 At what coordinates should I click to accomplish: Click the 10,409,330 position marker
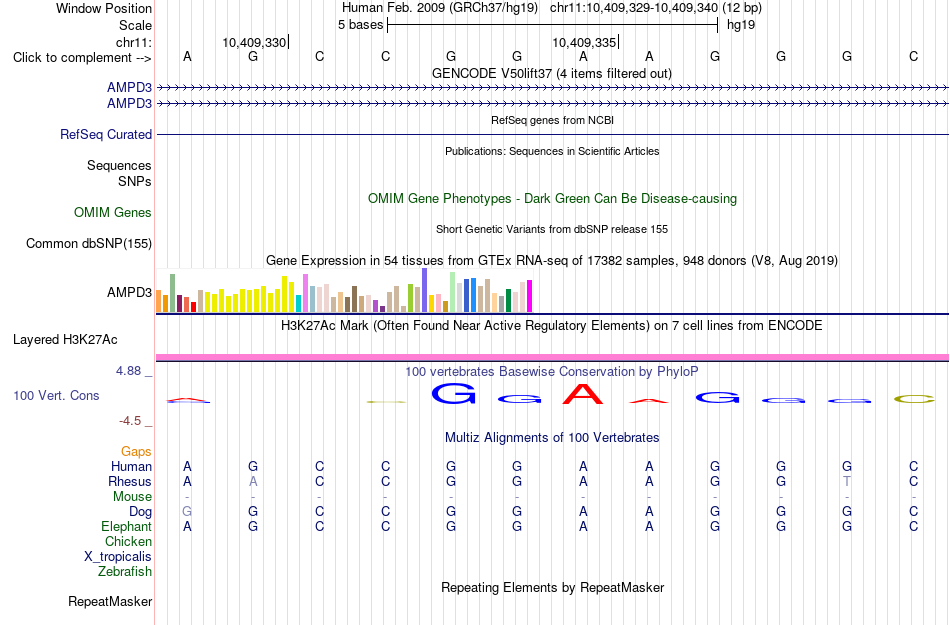point(255,42)
